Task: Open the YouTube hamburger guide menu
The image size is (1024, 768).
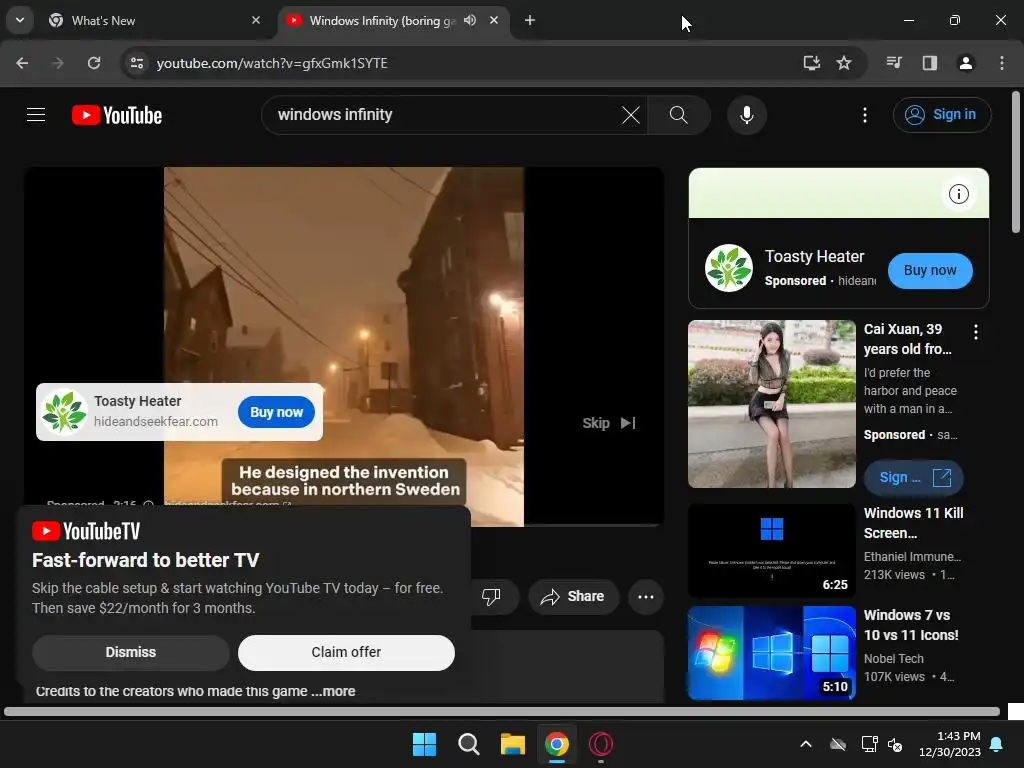Action: click(36, 115)
